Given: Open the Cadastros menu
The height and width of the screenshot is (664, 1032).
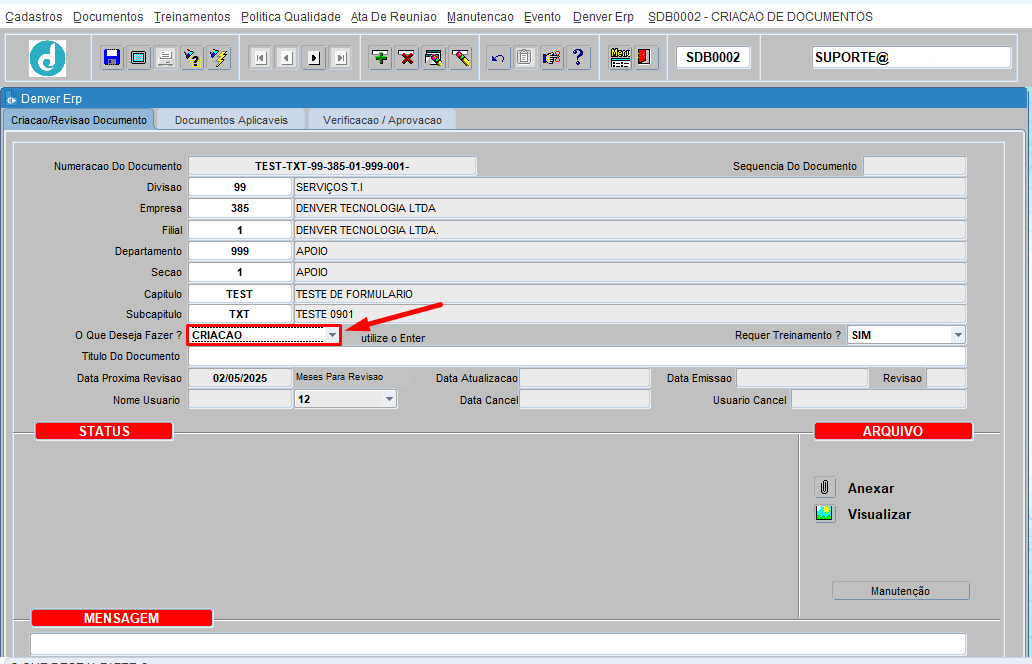Looking at the screenshot, I should (34, 16).
